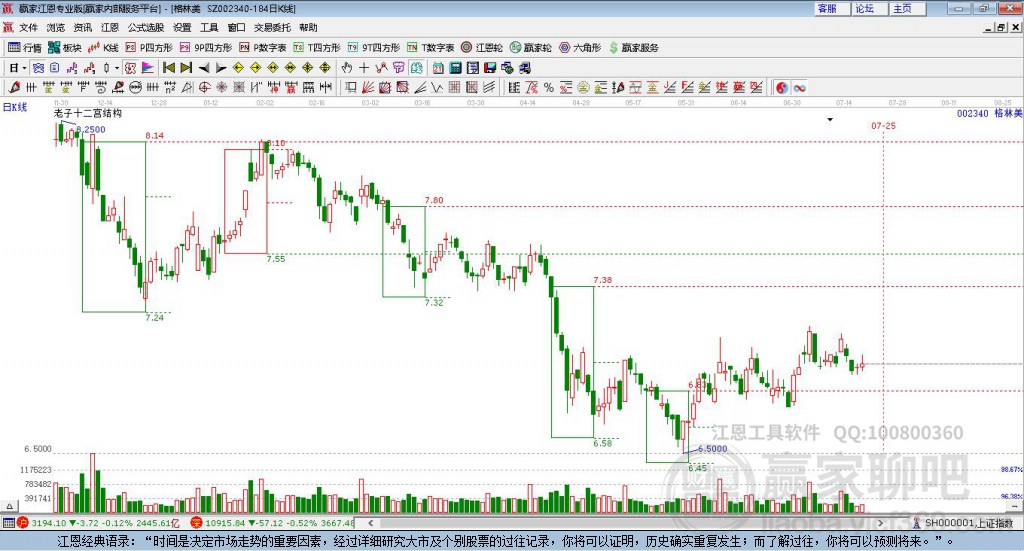This screenshot has height=551, width=1024.
Task: Open the 公式选股 menu
Action: (146, 27)
